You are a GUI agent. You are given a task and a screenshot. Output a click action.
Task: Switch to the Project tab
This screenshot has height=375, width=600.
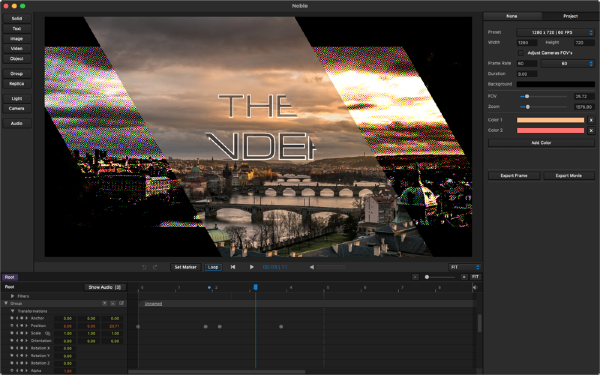[570, 16]
